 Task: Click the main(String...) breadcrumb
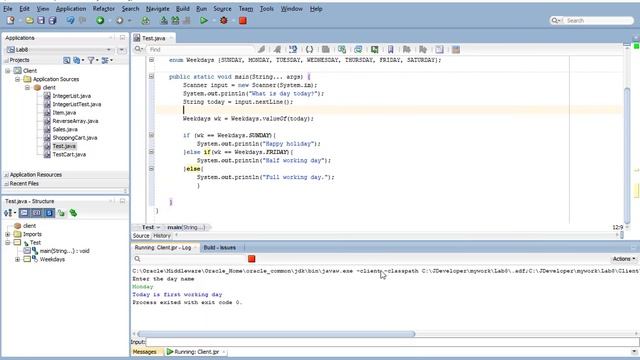tap(186, 227)
